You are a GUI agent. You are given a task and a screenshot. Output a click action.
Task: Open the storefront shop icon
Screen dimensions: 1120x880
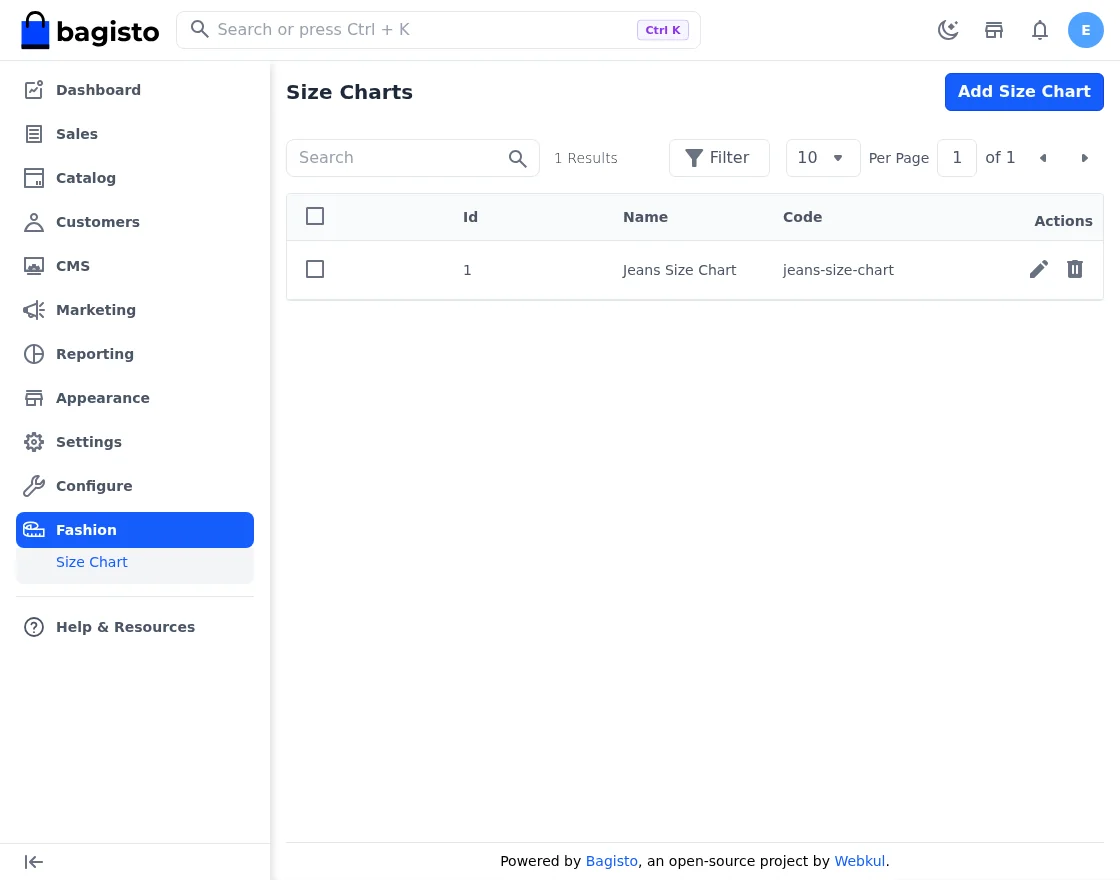click(994, 30)
